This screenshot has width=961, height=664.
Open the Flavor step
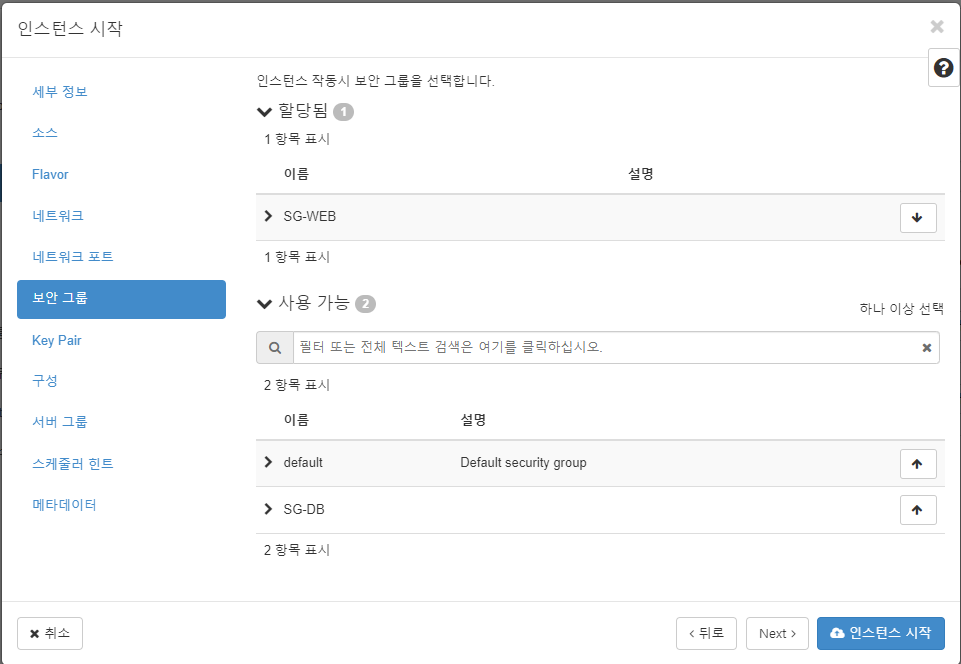50,174
